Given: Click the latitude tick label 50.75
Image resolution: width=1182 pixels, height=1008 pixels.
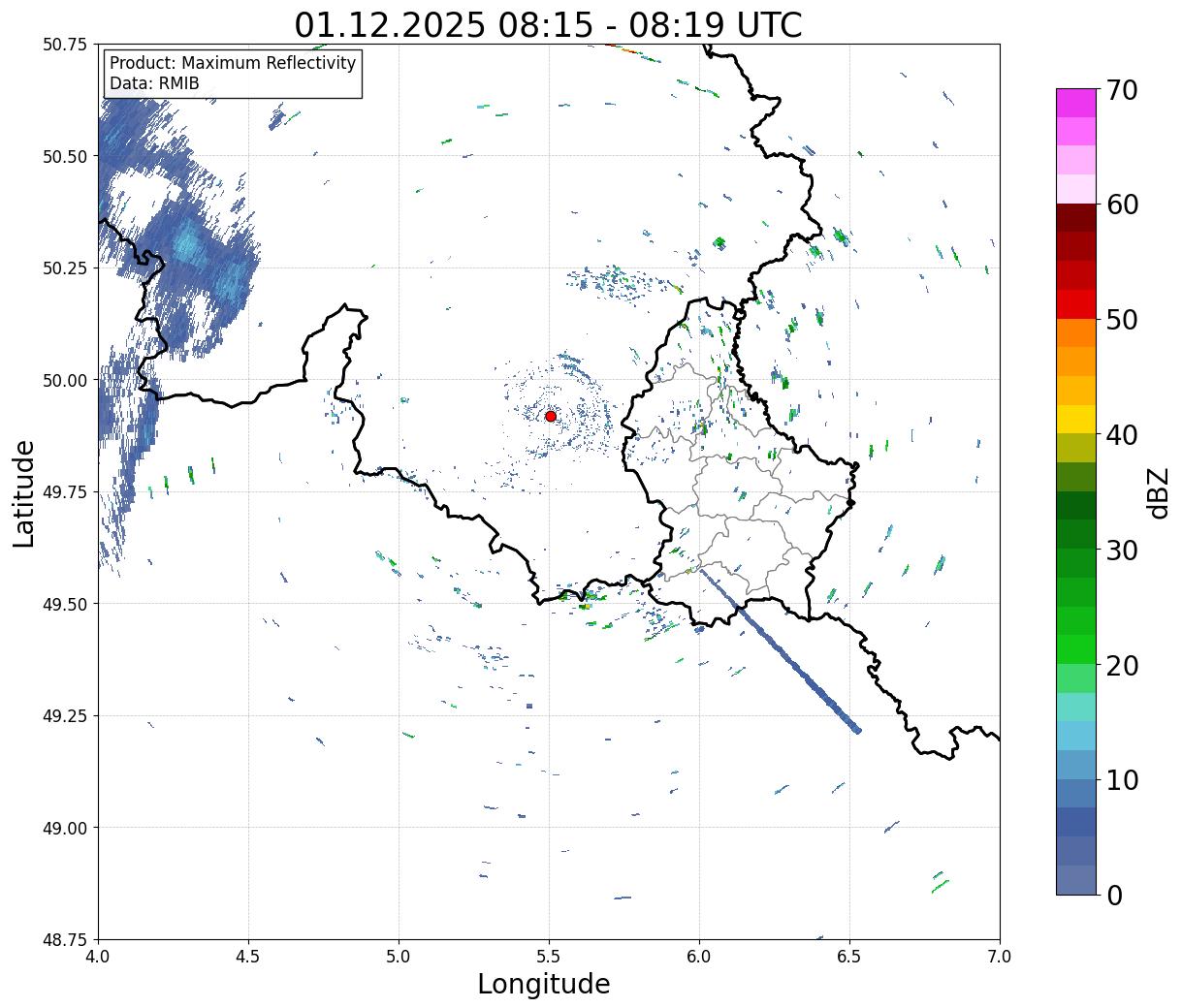Looking at the screenshot, I should pos(65,45).
